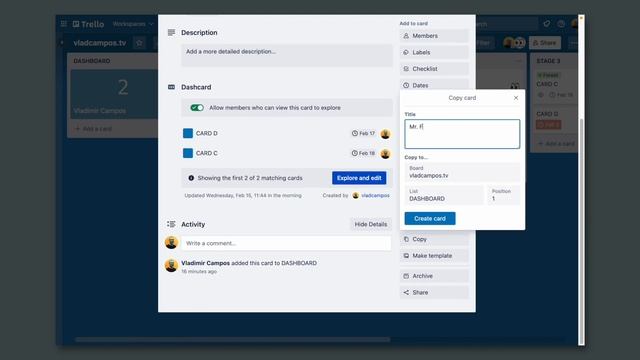Click the Make template icon

(406, 256)
